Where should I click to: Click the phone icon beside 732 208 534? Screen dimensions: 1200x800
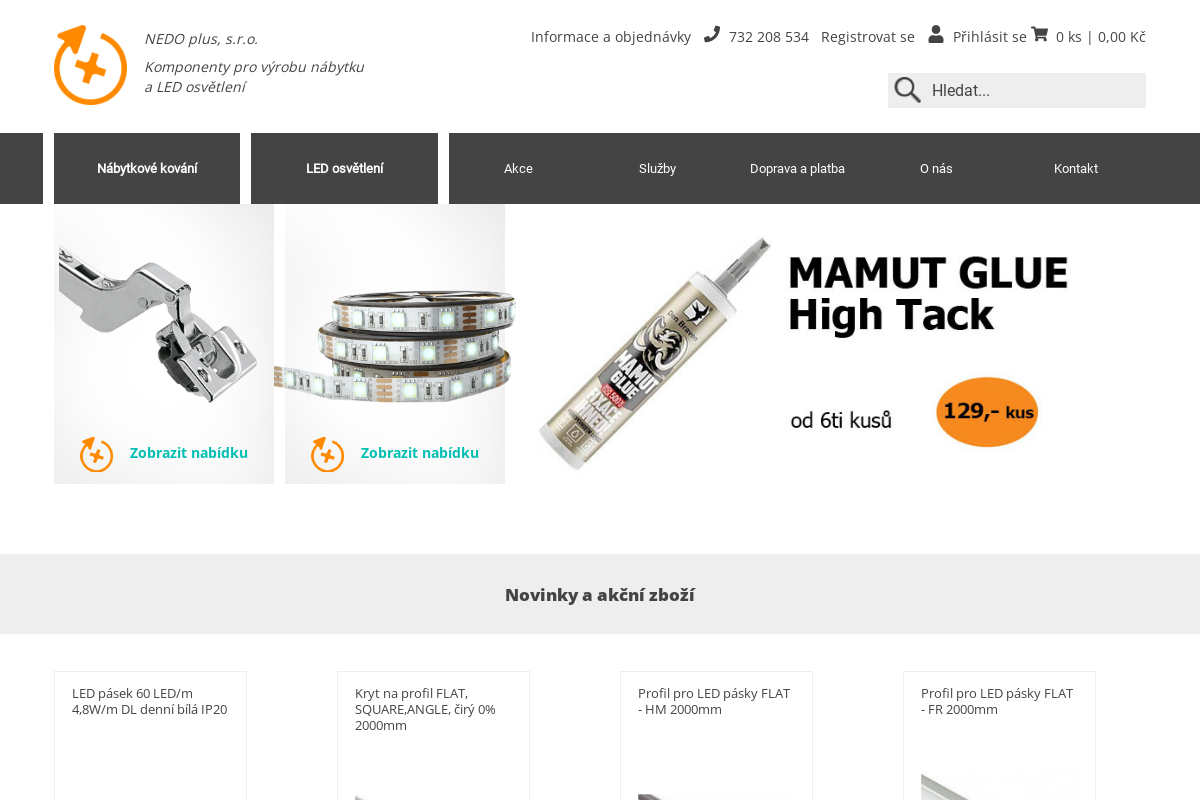(712, 35)
